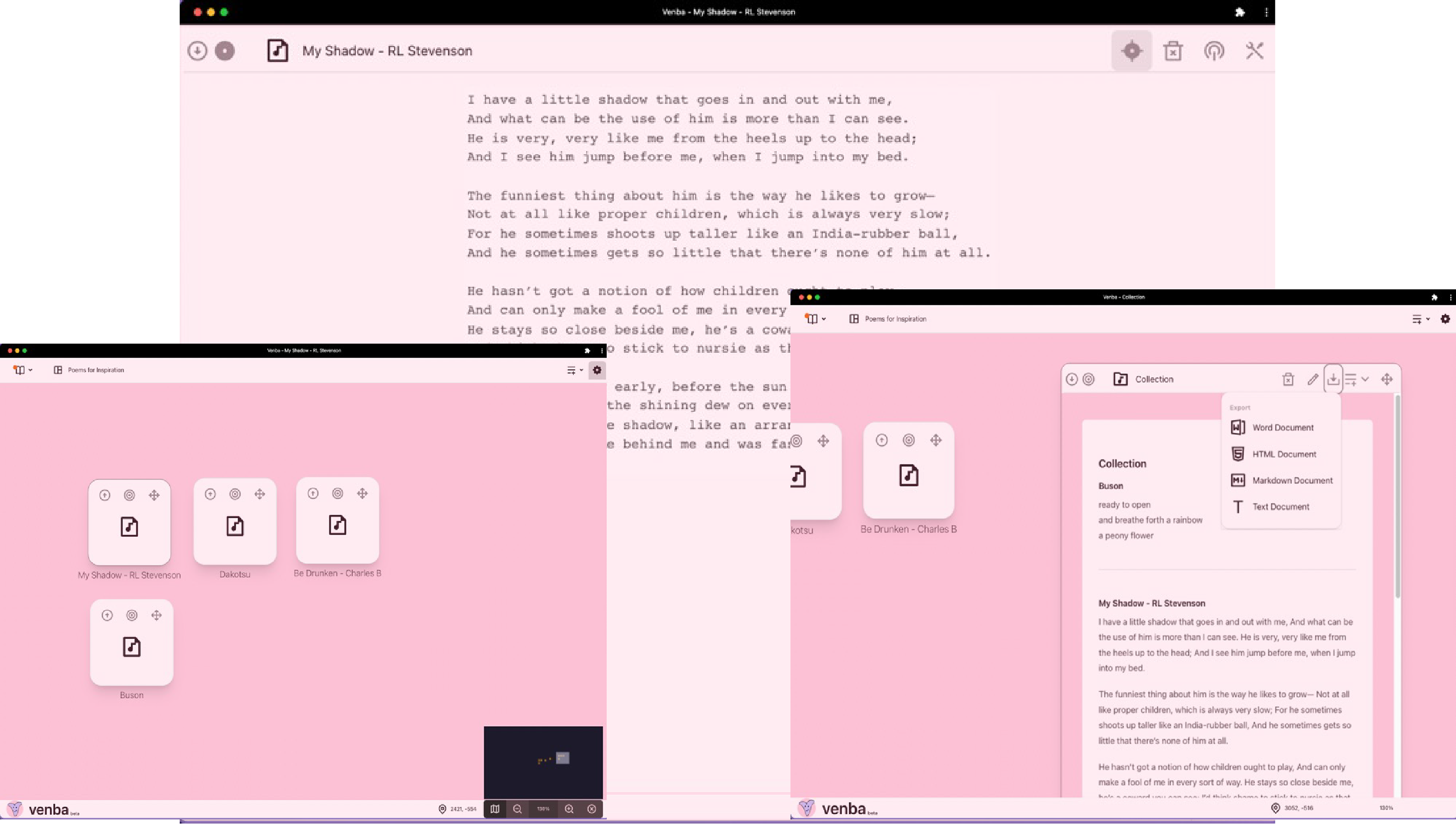Open list options dropdown in bottom-left window toolbar
1456x824 pixels.
click(575, 371)
